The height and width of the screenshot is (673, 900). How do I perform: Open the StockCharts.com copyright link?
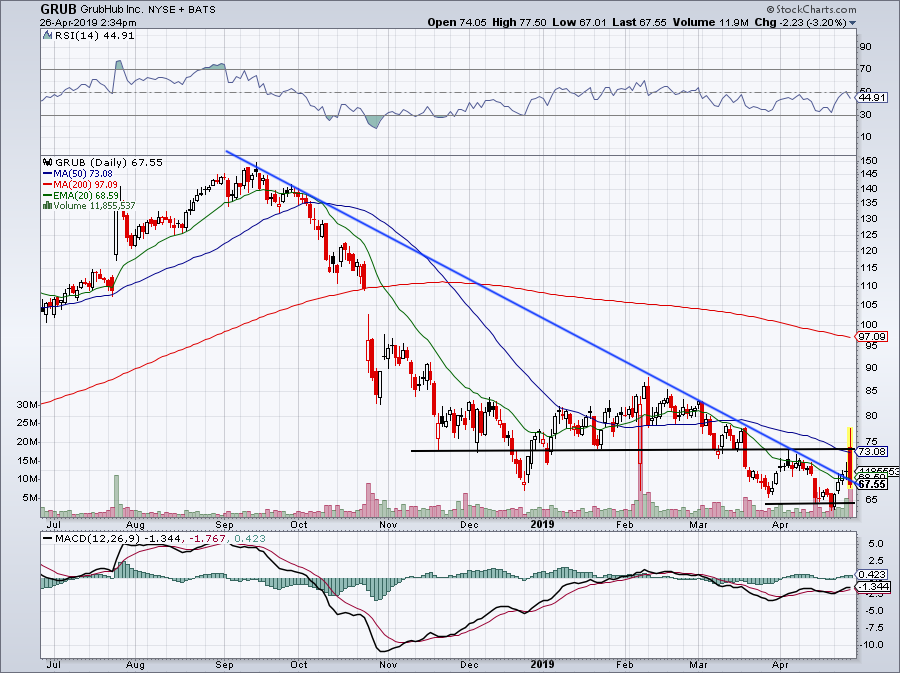tap(811, 9)
